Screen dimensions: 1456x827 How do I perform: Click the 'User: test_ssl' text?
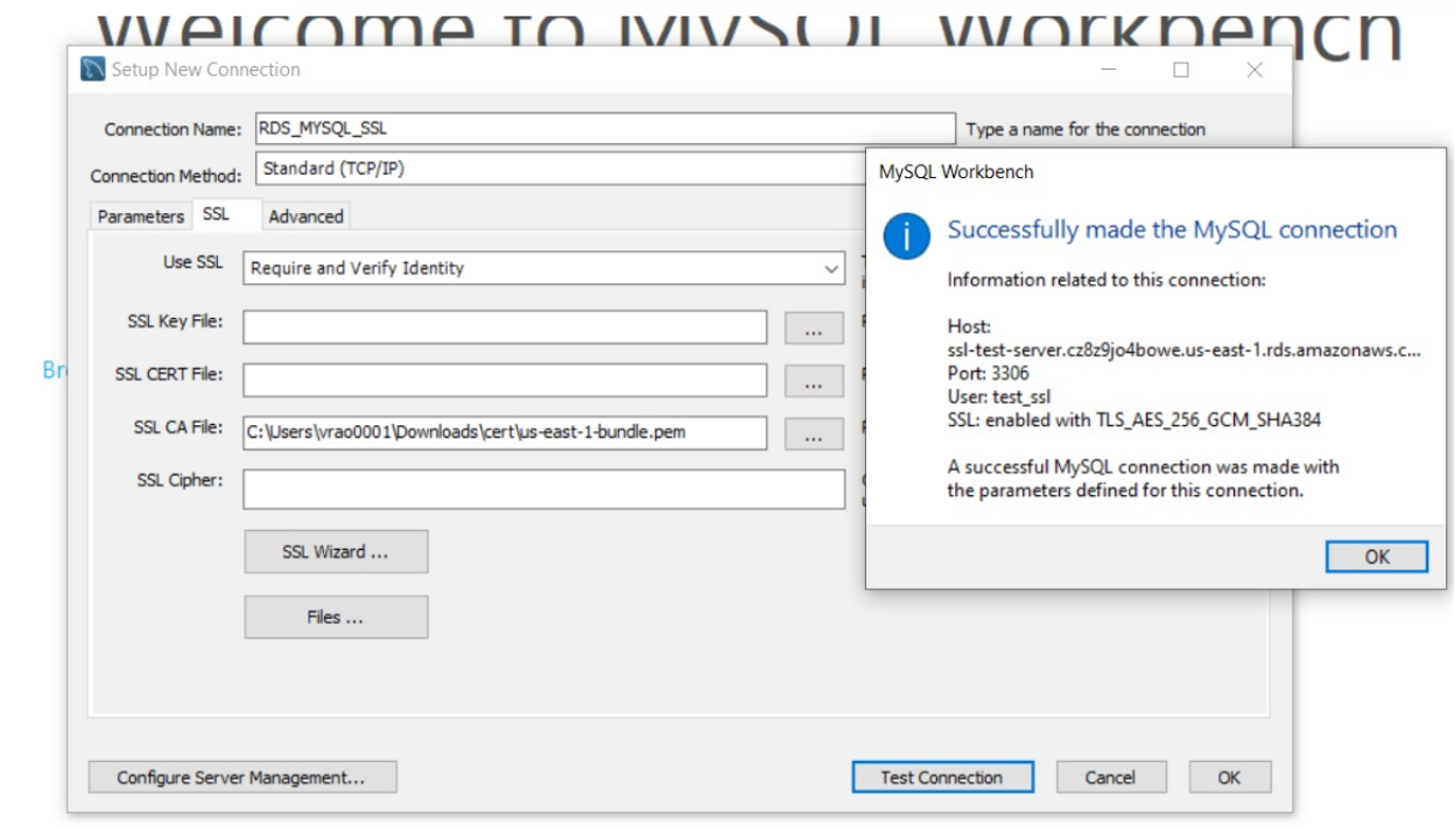(999, 397)
